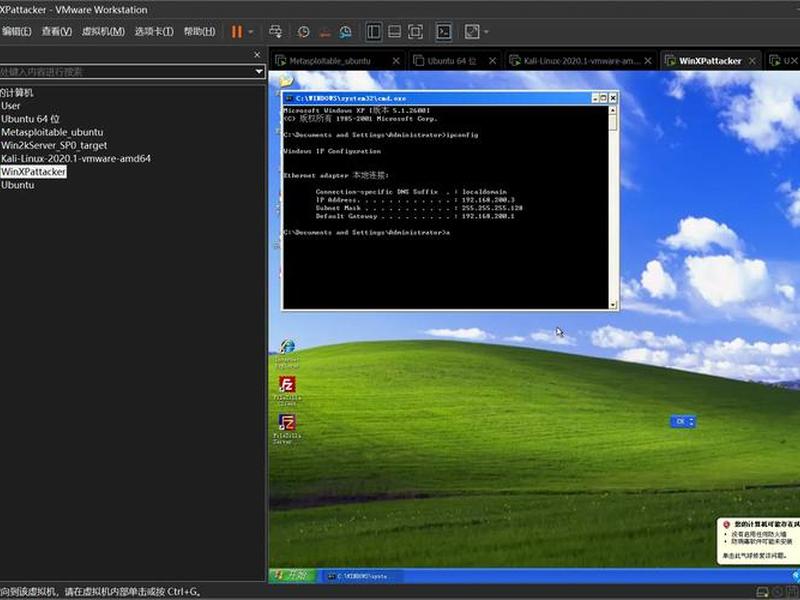Click the orange Pause VM icon
Screen dimensions: 800x600
[x=236, y=32]
